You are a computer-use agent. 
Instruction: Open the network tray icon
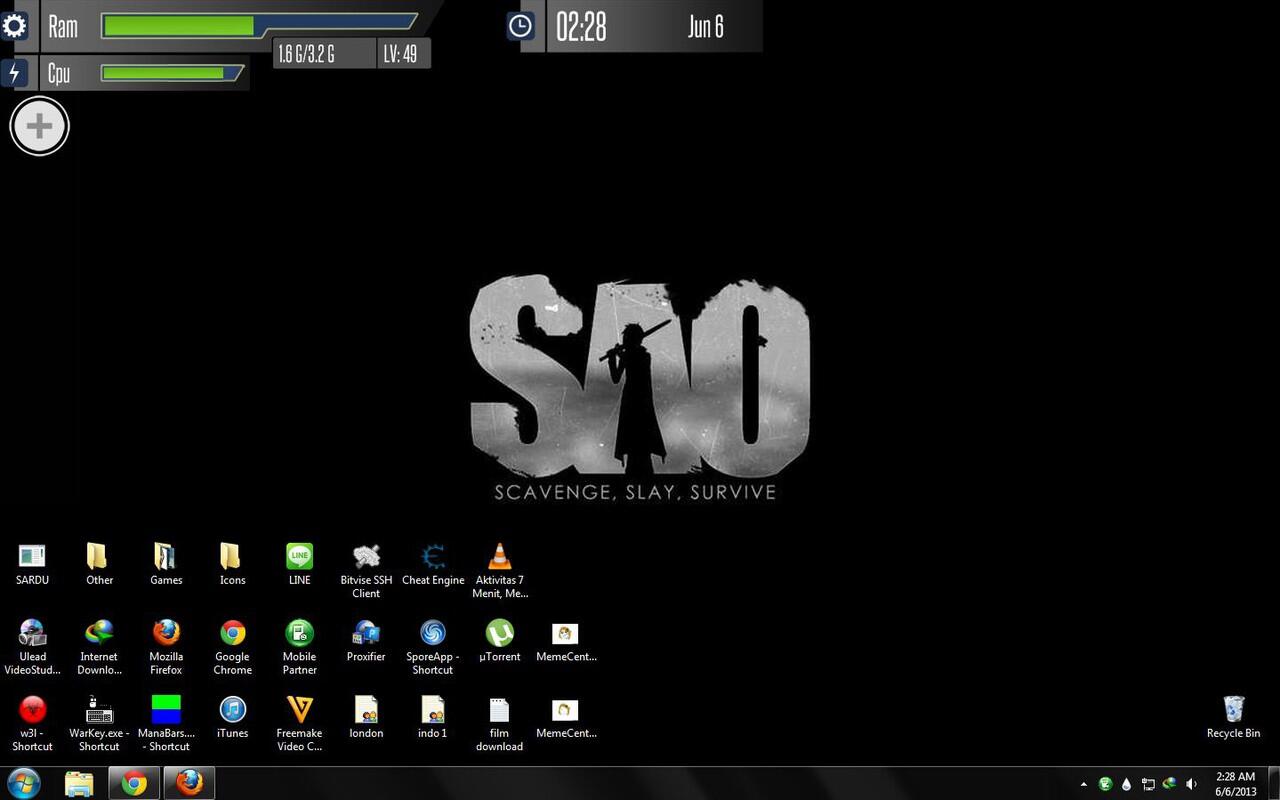(x=1148, y=784)
